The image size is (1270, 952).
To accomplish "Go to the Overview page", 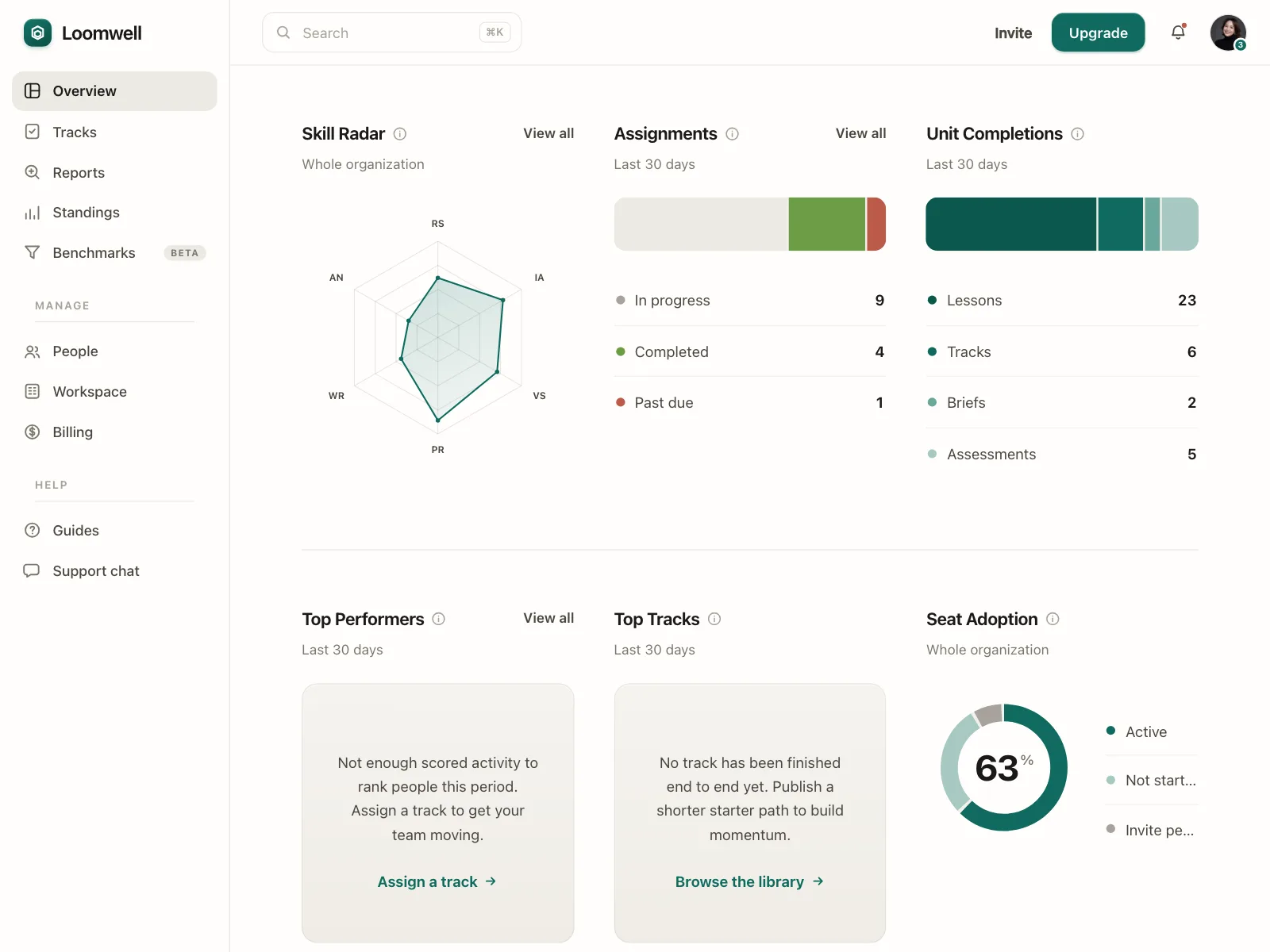I will click(114, 91).
